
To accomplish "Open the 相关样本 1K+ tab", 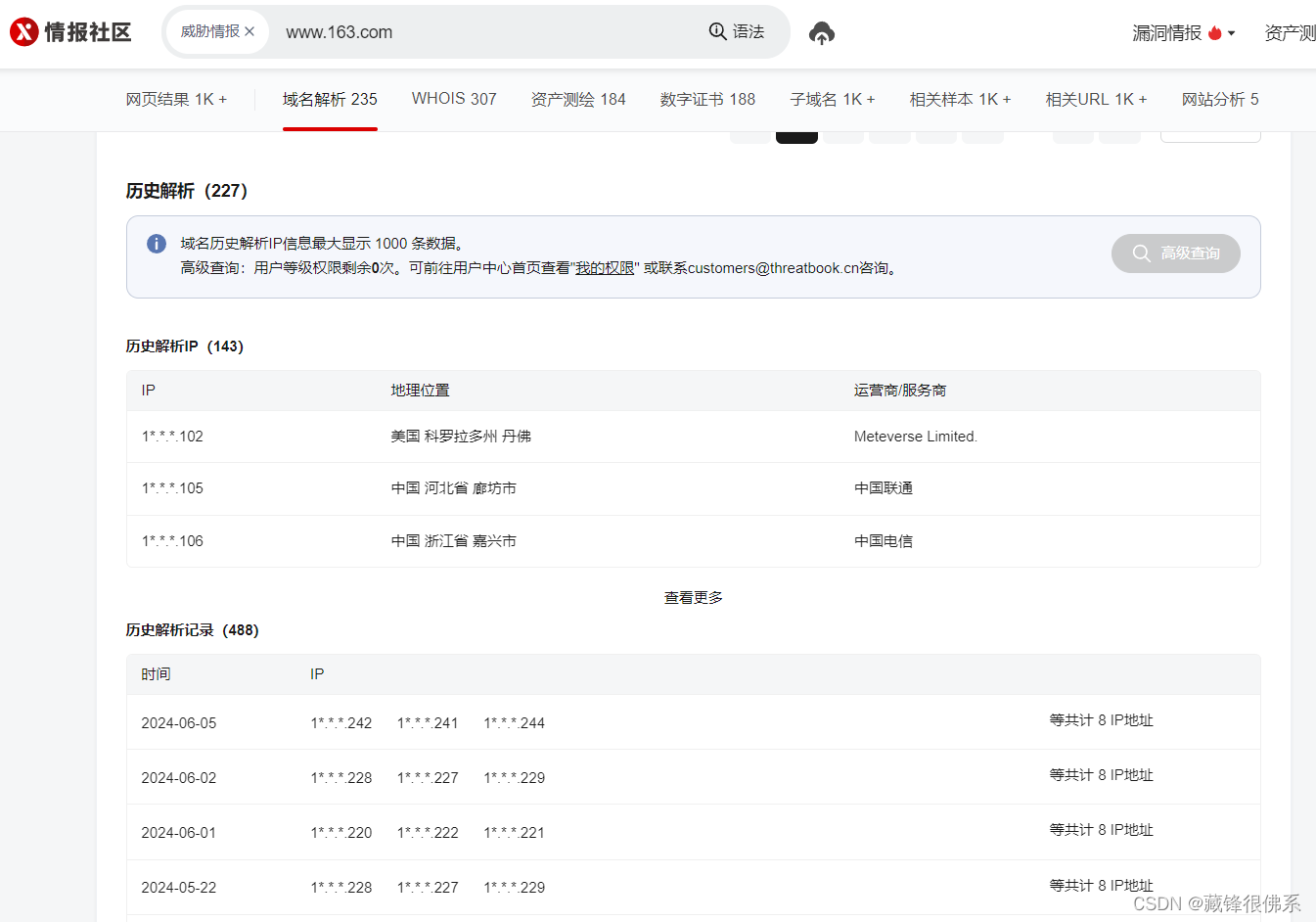I will coord(960,100).
